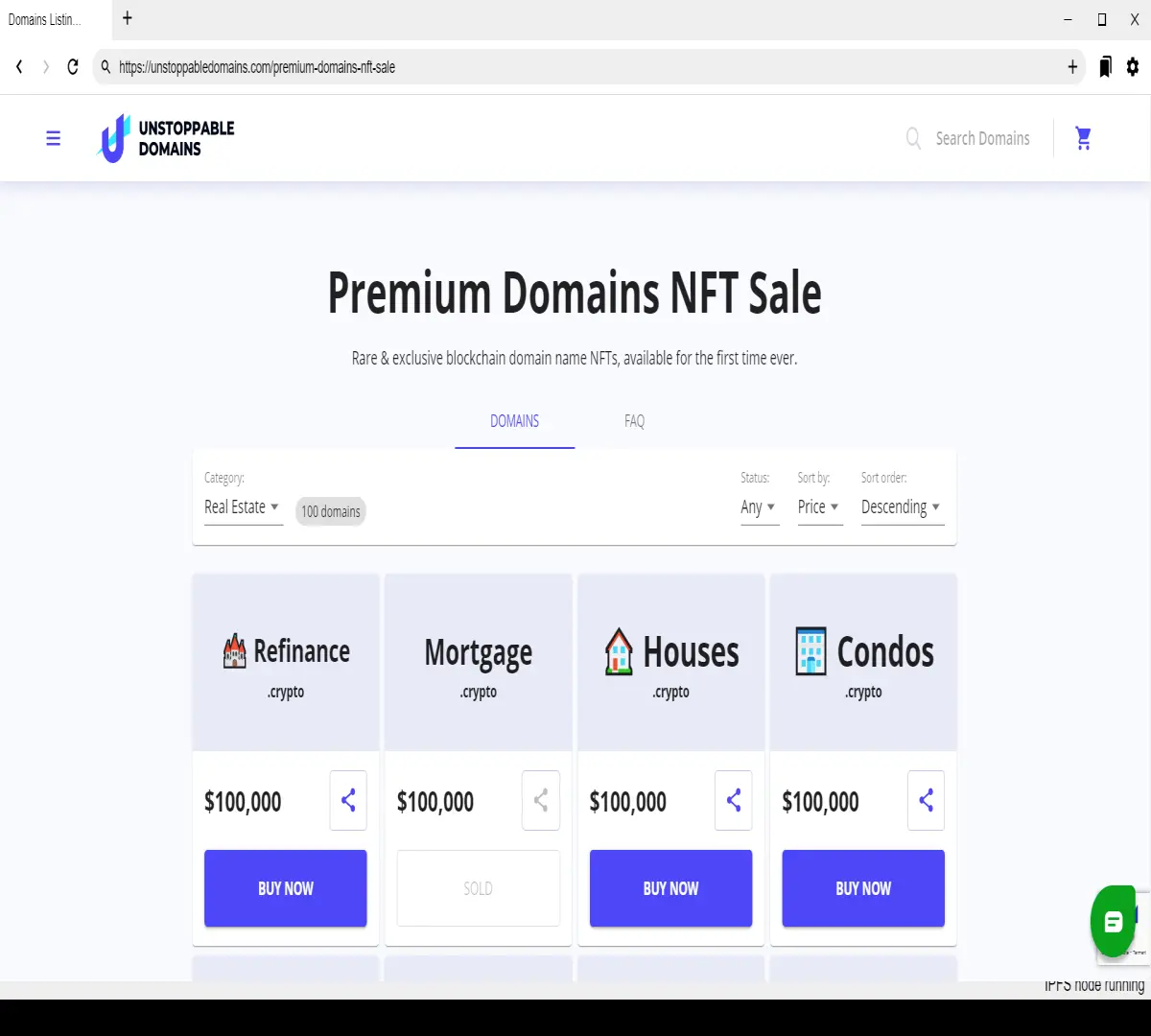
Task: Share the Mortgage.crypto domain
Action: tap(541, 800)
